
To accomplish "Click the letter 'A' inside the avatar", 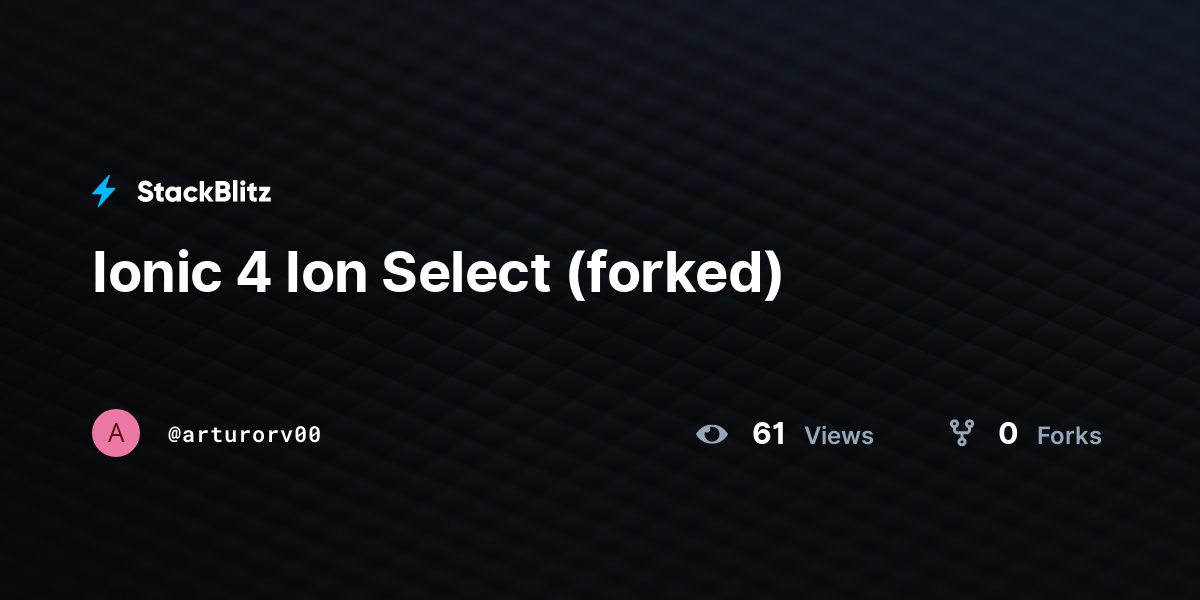I will tap(116, 433).
